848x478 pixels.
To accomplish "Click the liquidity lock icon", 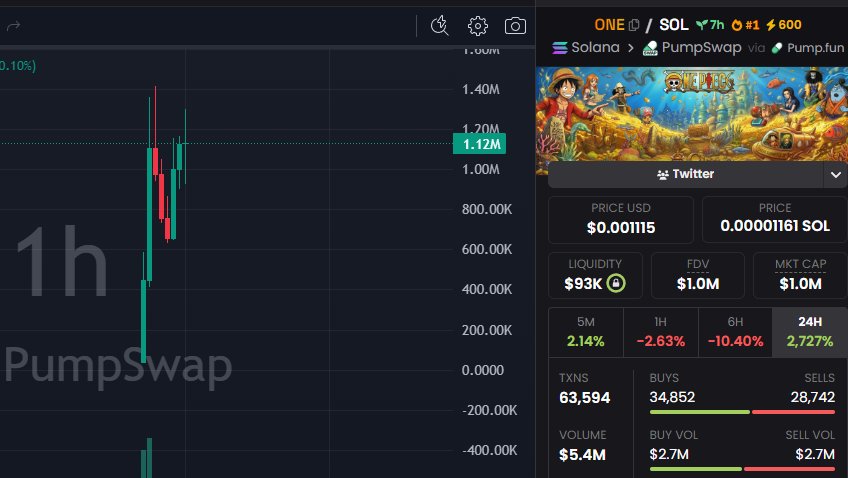I will coord(616,283).
